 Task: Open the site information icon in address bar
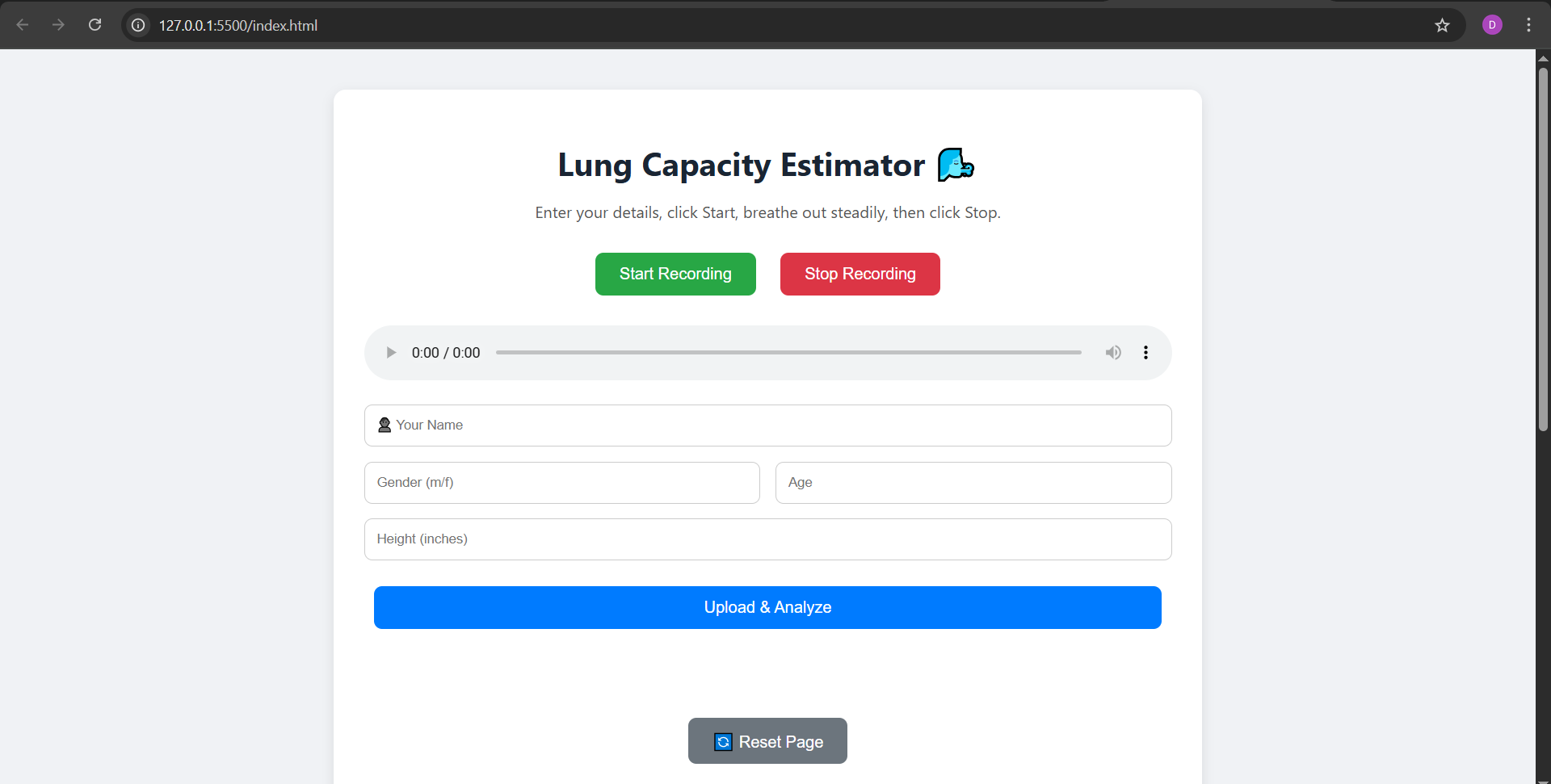(x=137, y=25)
